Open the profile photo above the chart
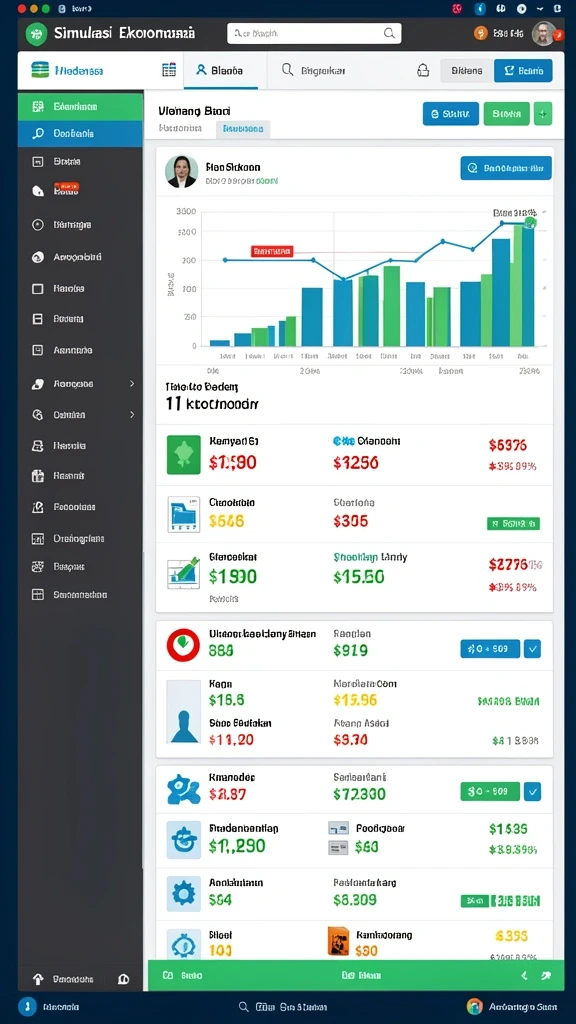This screenshot has width=576, height=1024. pos(182,171)
